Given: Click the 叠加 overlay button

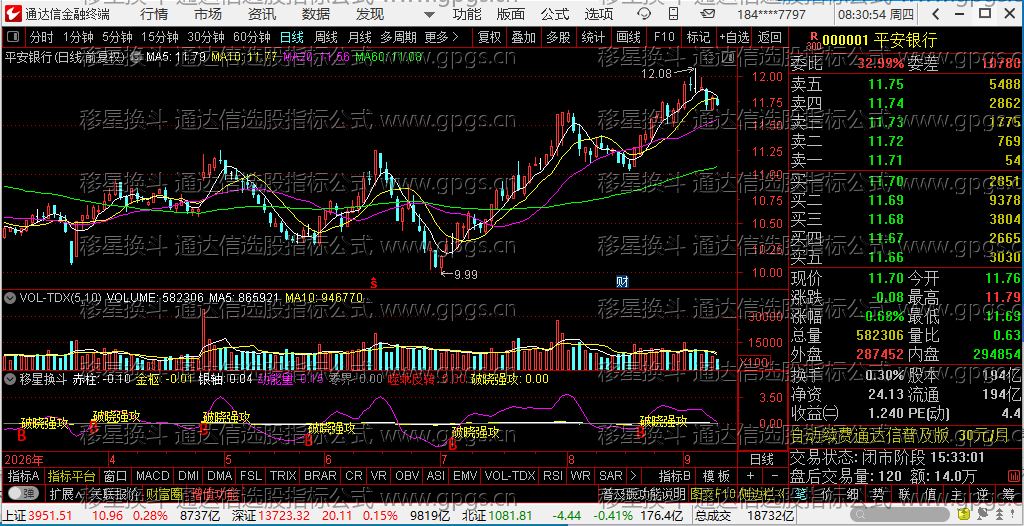Looking at the screenshot, I should [523, 37].
